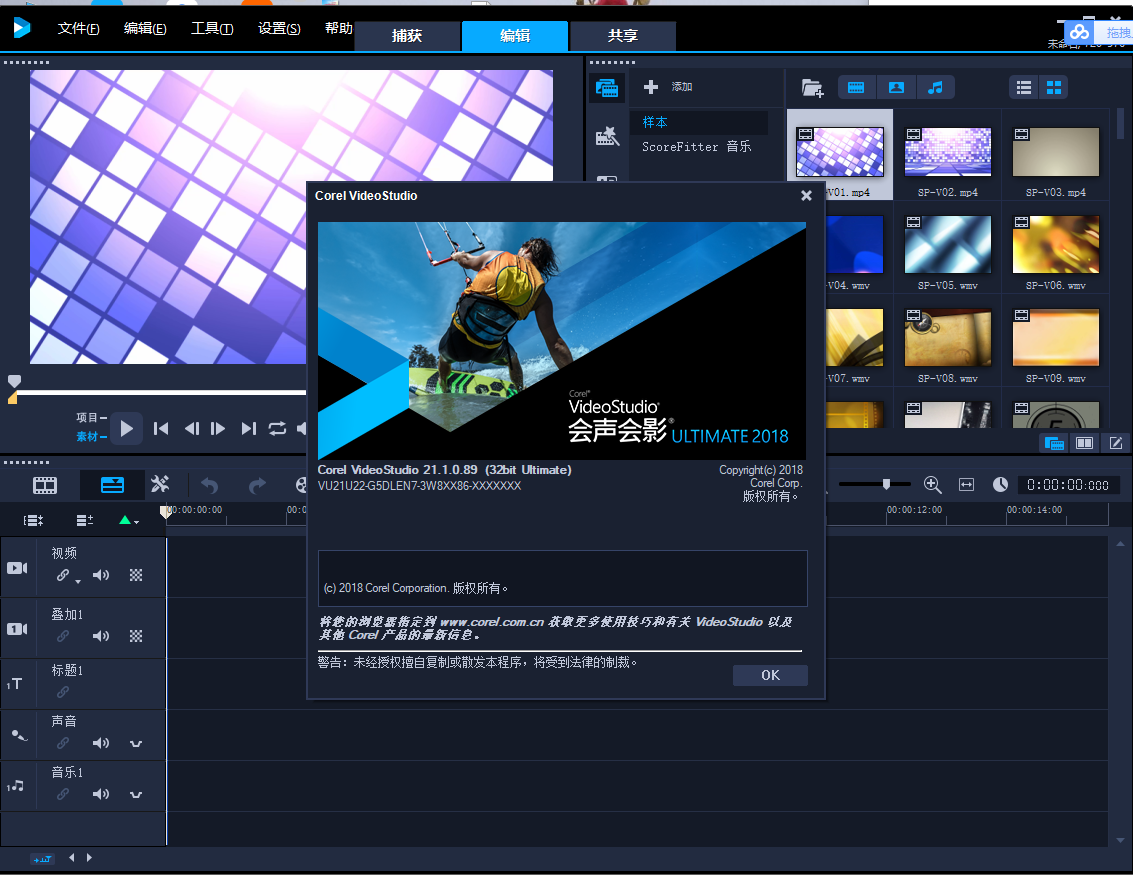
Task: Undo the last action
Action: pyautogui.click(x=210, y=485)
